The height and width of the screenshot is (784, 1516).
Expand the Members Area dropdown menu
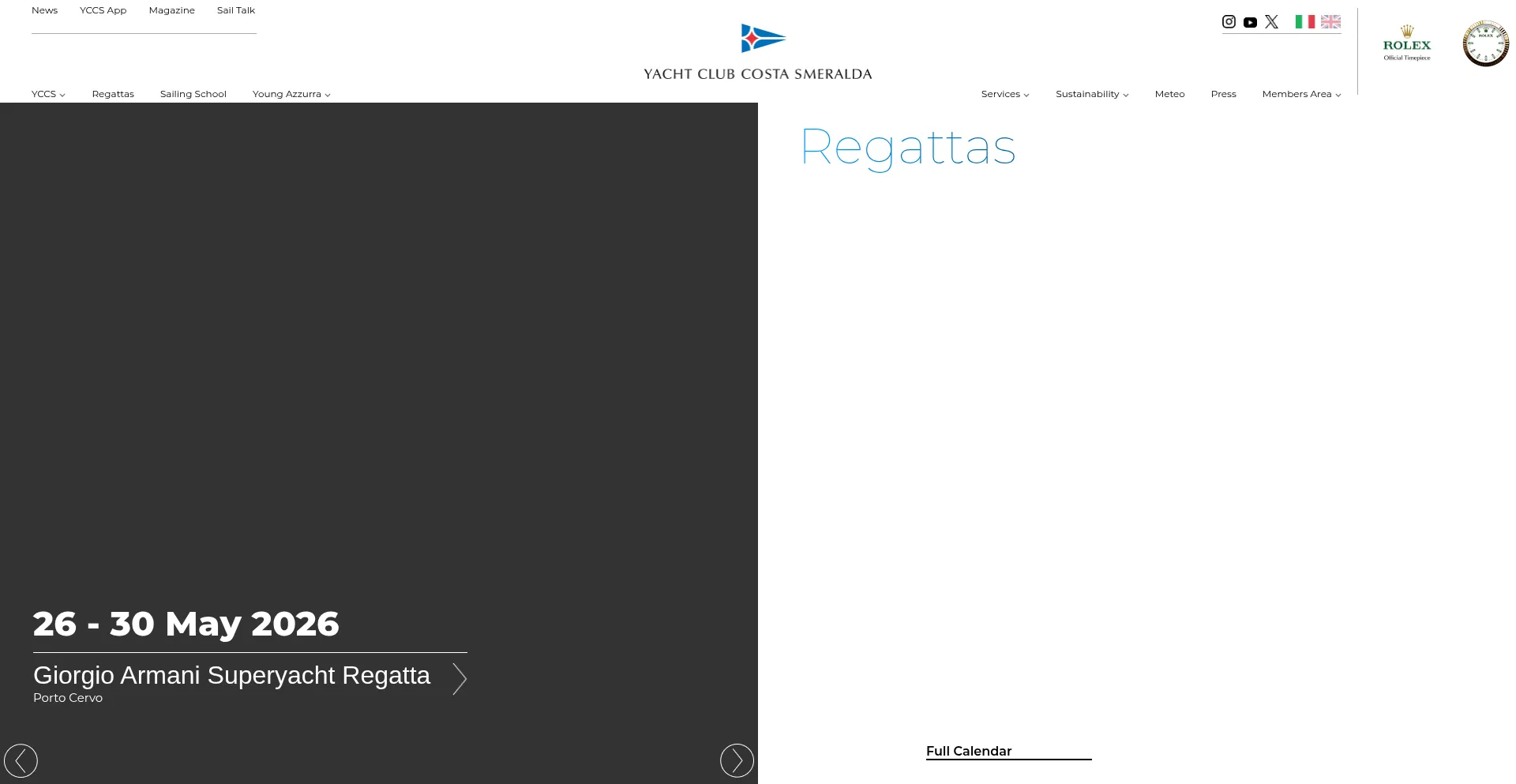point(1301,94)
